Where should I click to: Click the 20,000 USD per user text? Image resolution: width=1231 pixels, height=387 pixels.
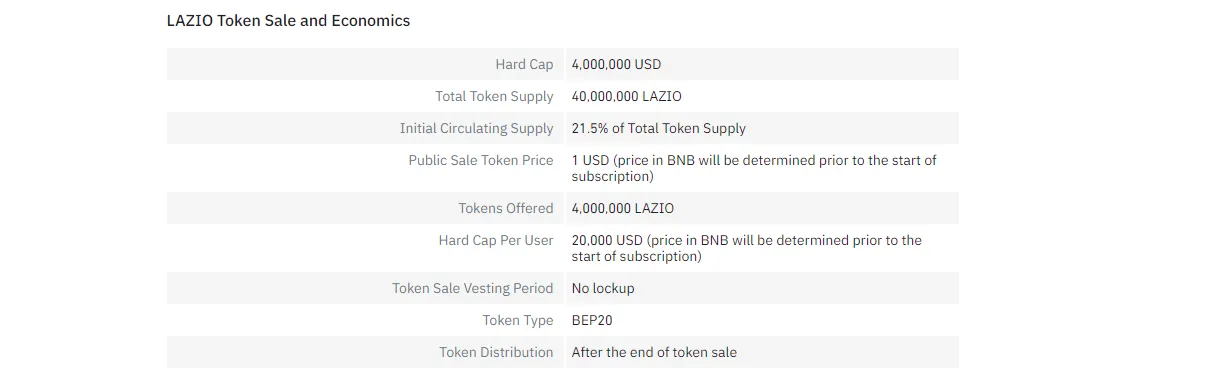(747, 248)
